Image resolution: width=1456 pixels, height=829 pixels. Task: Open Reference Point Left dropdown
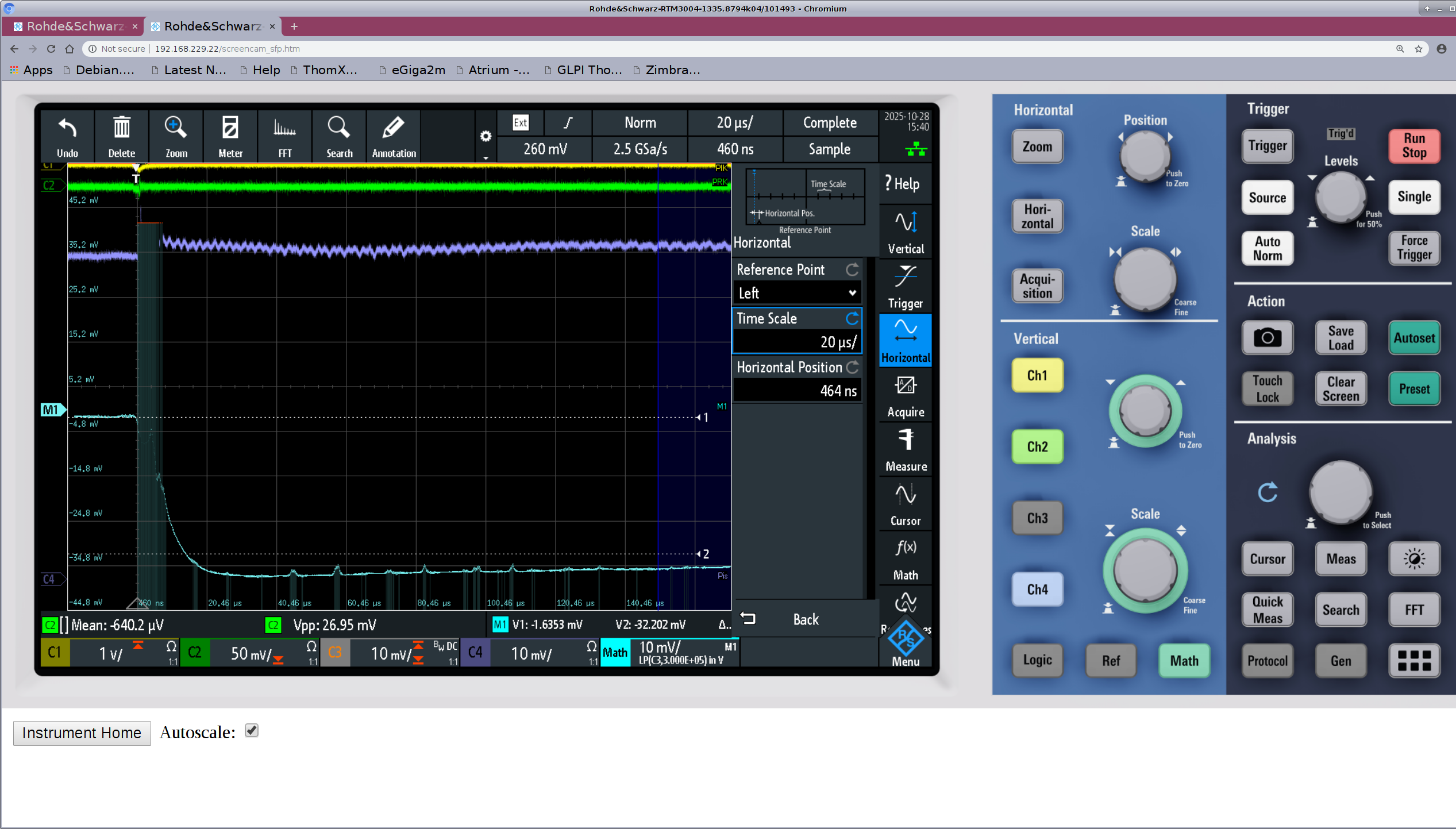tap(797, 293)
